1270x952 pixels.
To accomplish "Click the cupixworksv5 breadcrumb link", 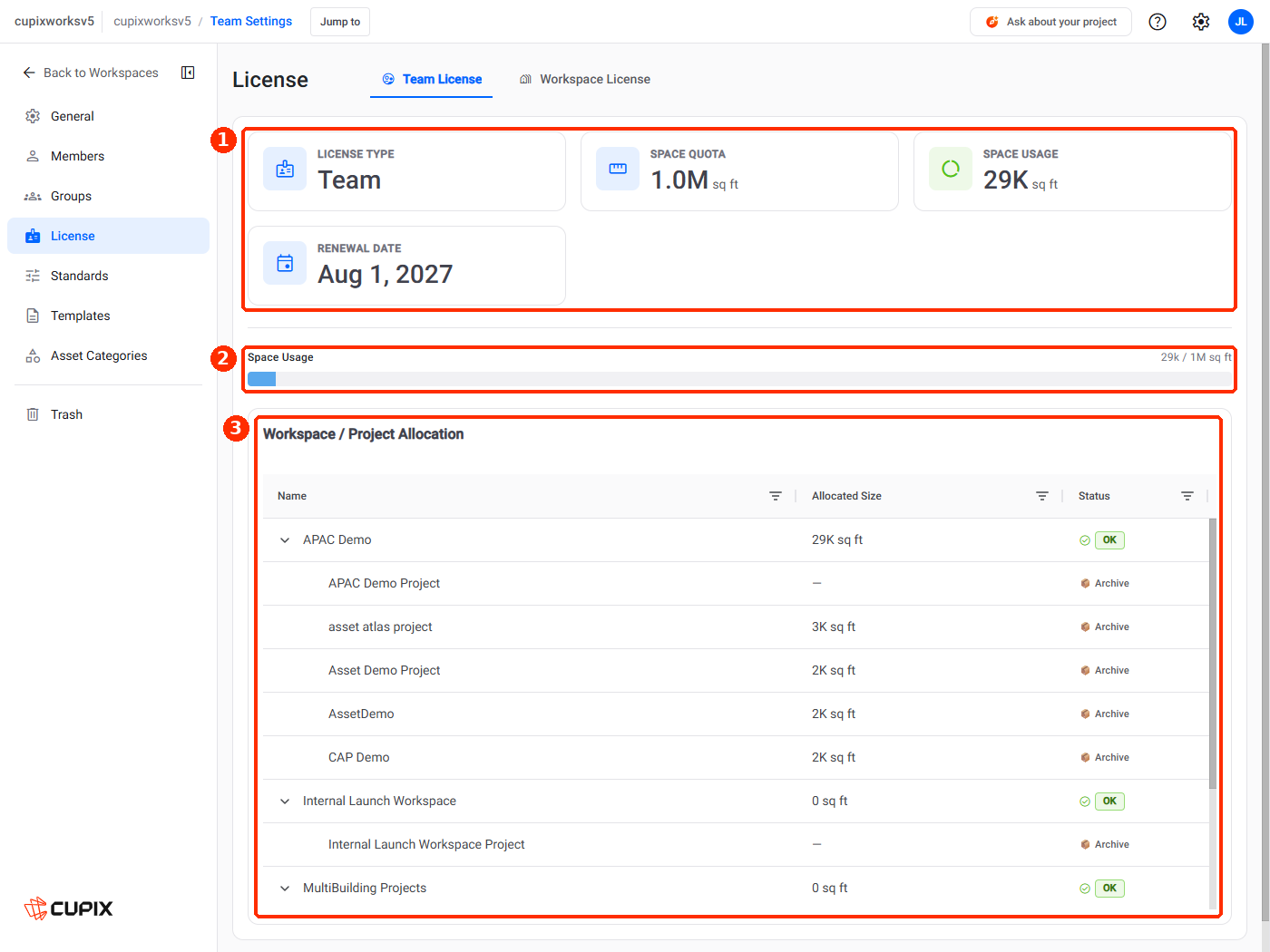I will [x=152, y=21].
